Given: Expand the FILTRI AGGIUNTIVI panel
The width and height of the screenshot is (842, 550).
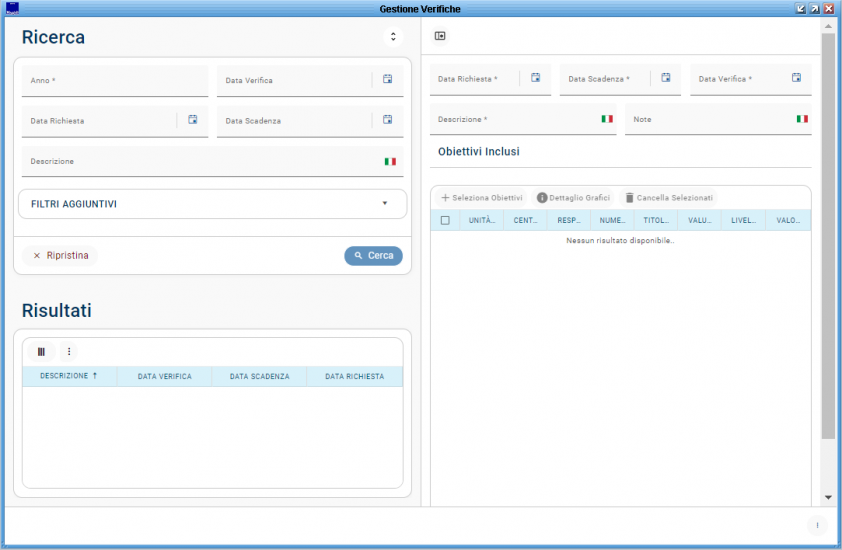Looking at the screenshot, I should [x=213, y=204].
